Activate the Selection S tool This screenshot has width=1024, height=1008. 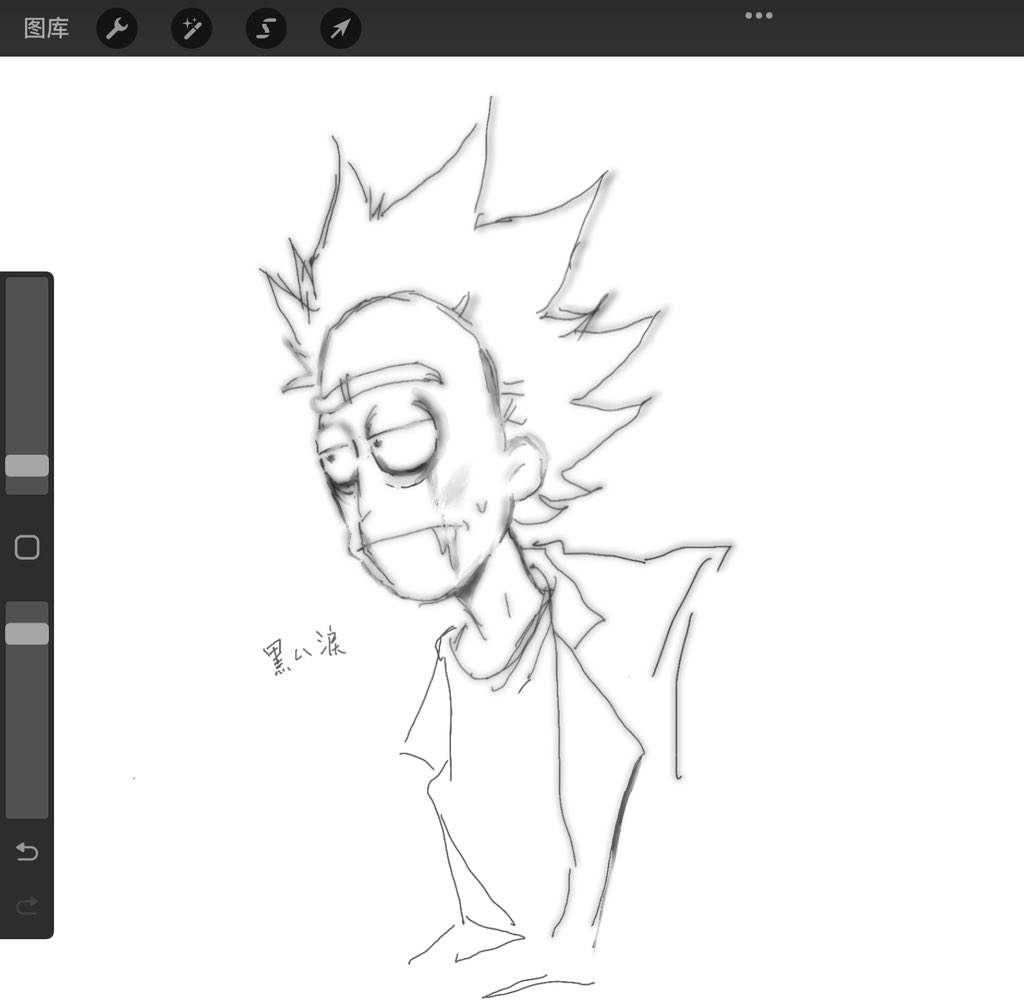point(266,28)
